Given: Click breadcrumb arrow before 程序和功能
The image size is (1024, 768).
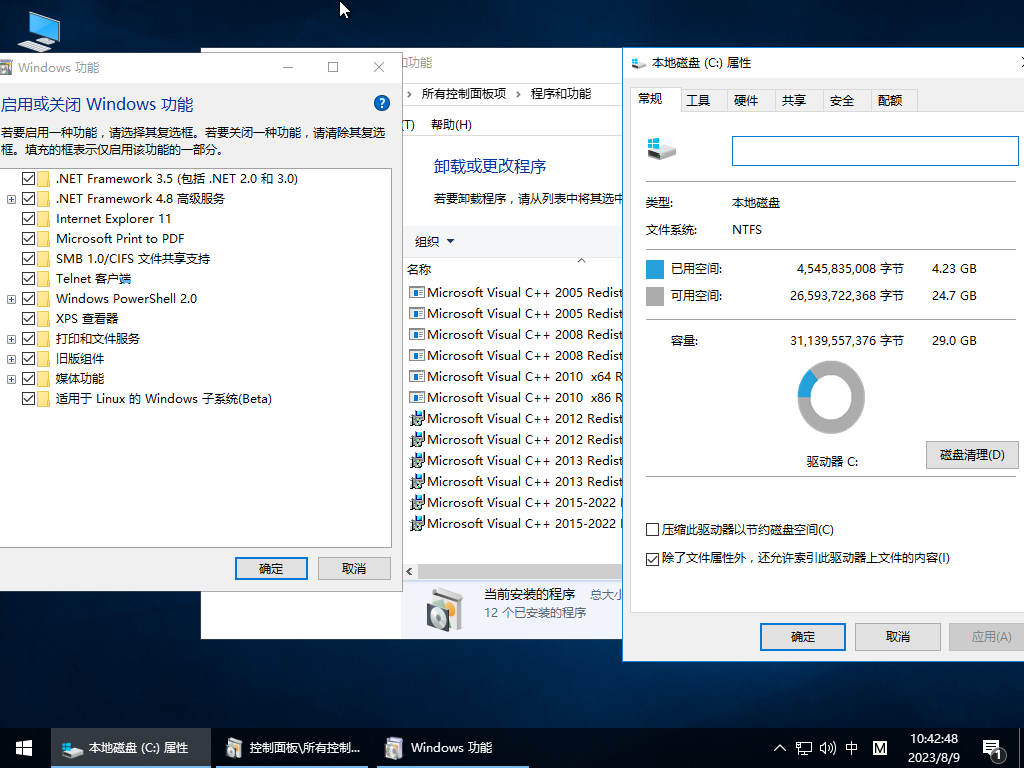Looking at the screenshot, I should click(x=518, y=94).
